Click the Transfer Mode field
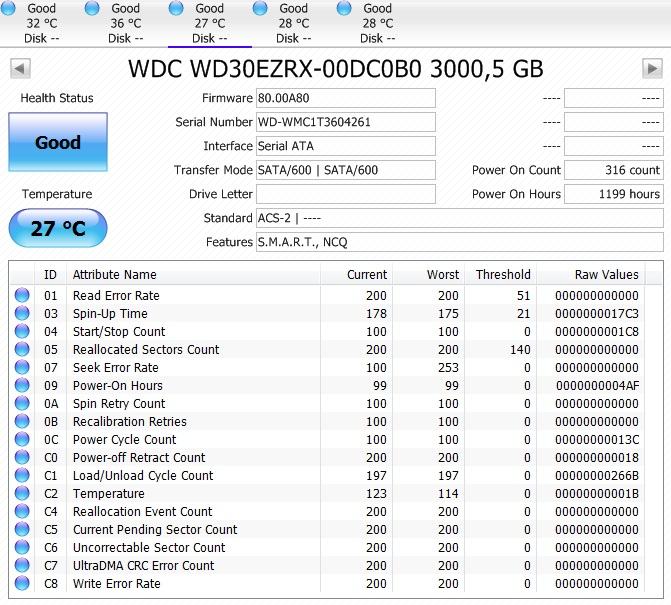The width and height of the screenshot is (671, 605). pos(346,170)
